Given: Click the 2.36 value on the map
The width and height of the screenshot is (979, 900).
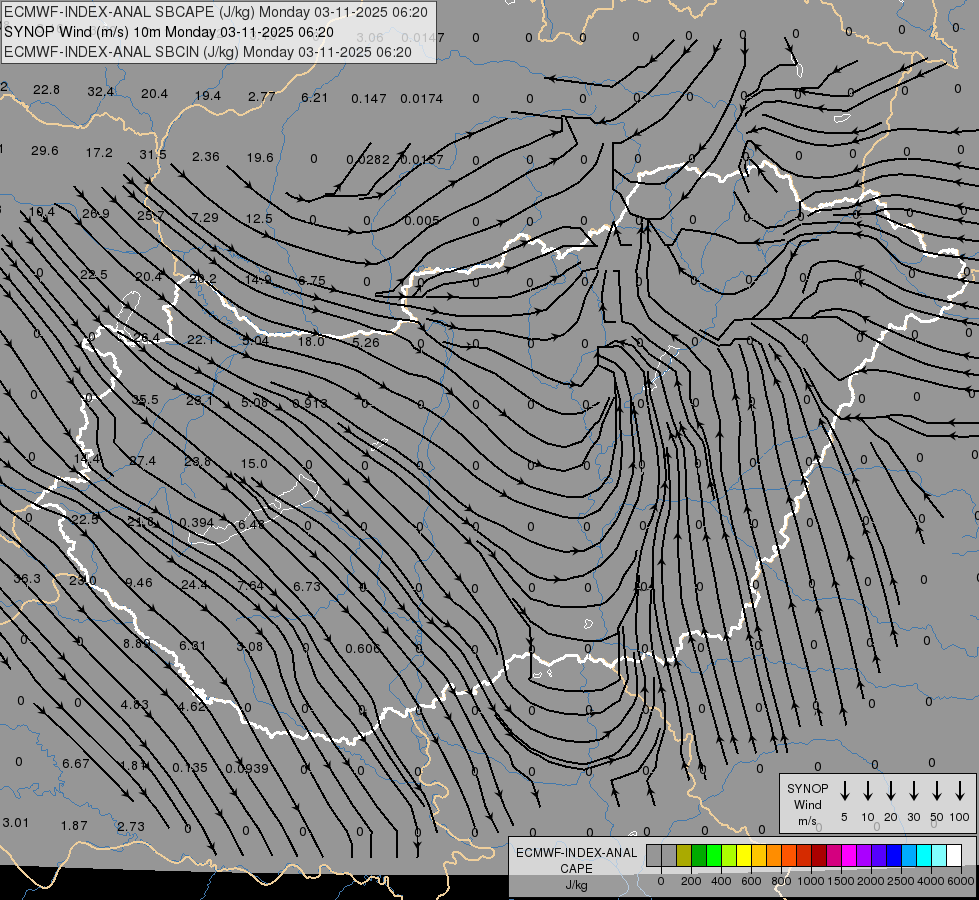Looking at the screenshot, I should point(205,156).
